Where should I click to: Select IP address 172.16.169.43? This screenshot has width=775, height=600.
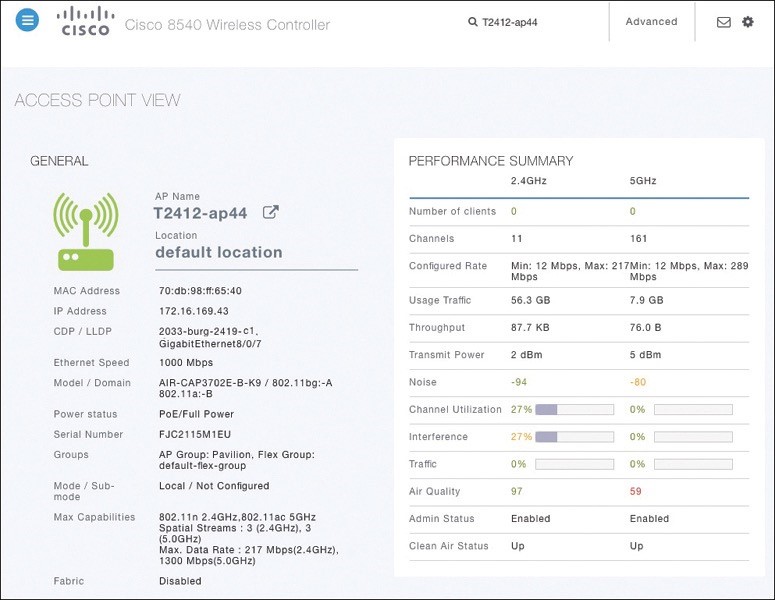click(194, 311)
